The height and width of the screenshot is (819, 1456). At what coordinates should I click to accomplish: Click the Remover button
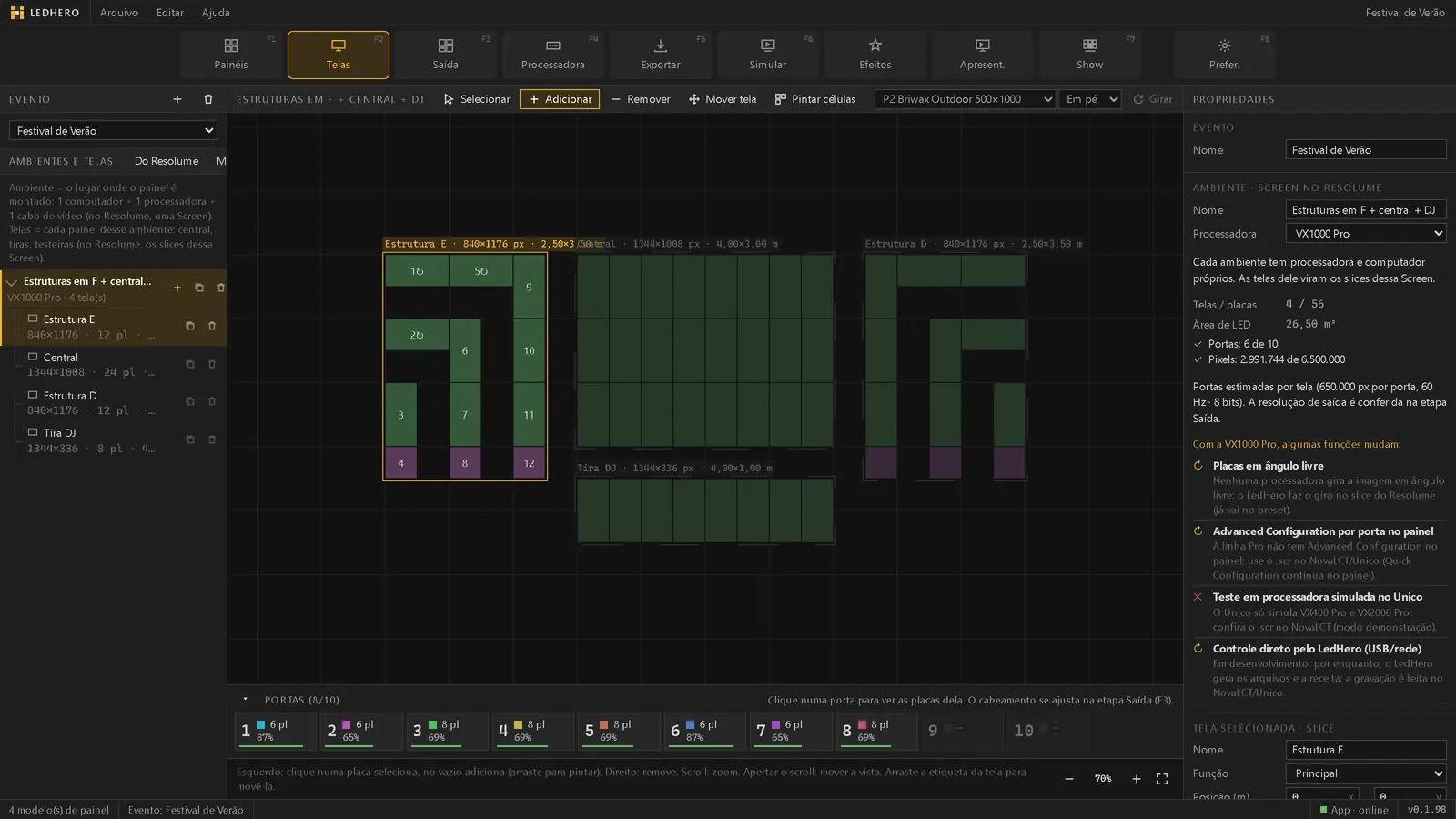(641, 99)
